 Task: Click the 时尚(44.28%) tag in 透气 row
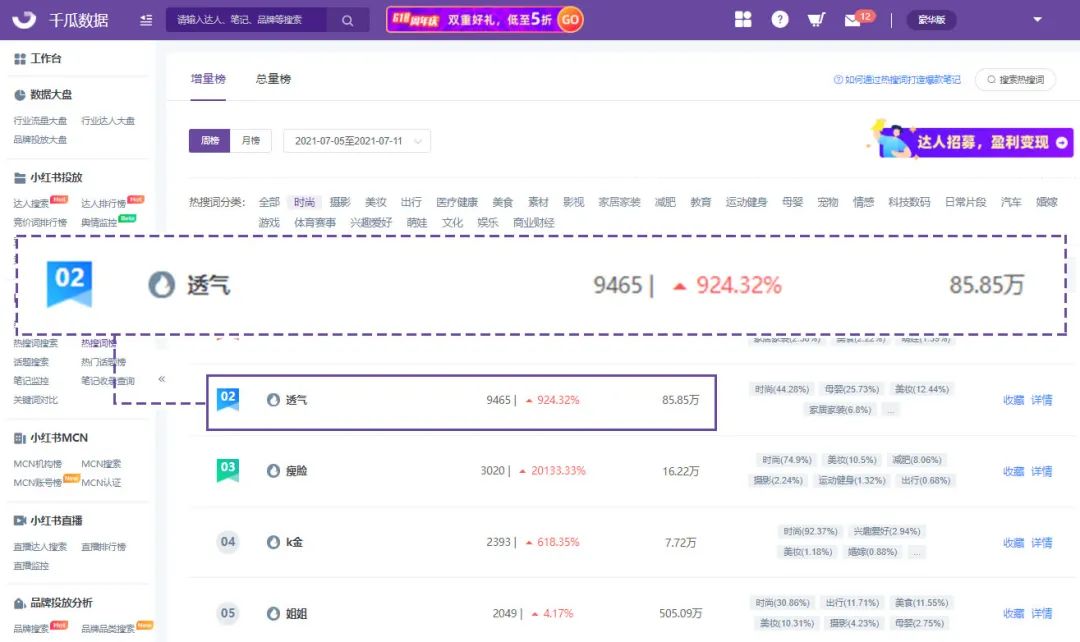(x=781, y=389)
